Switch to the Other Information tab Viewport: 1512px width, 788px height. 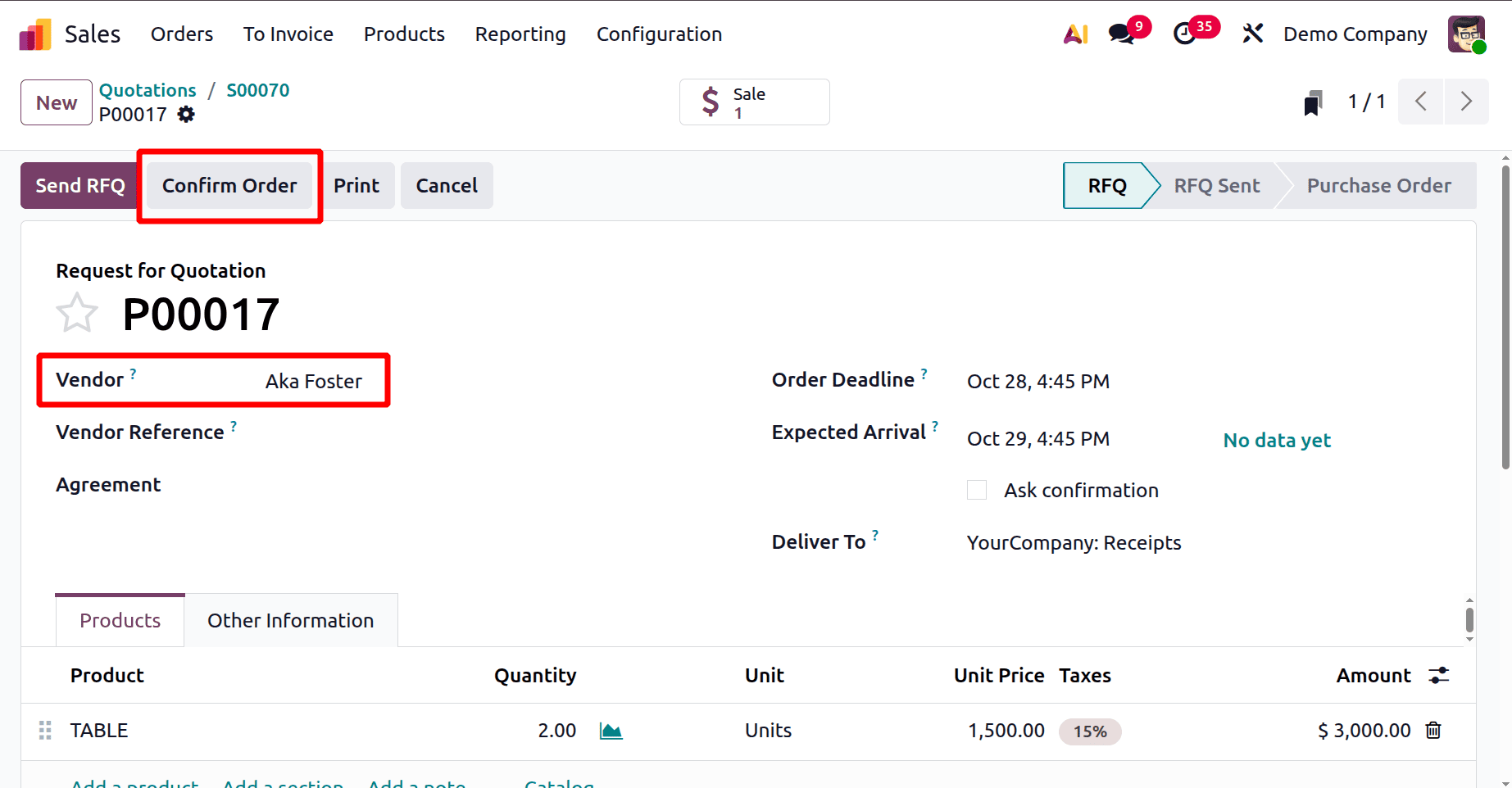click(x=290, y=620)
